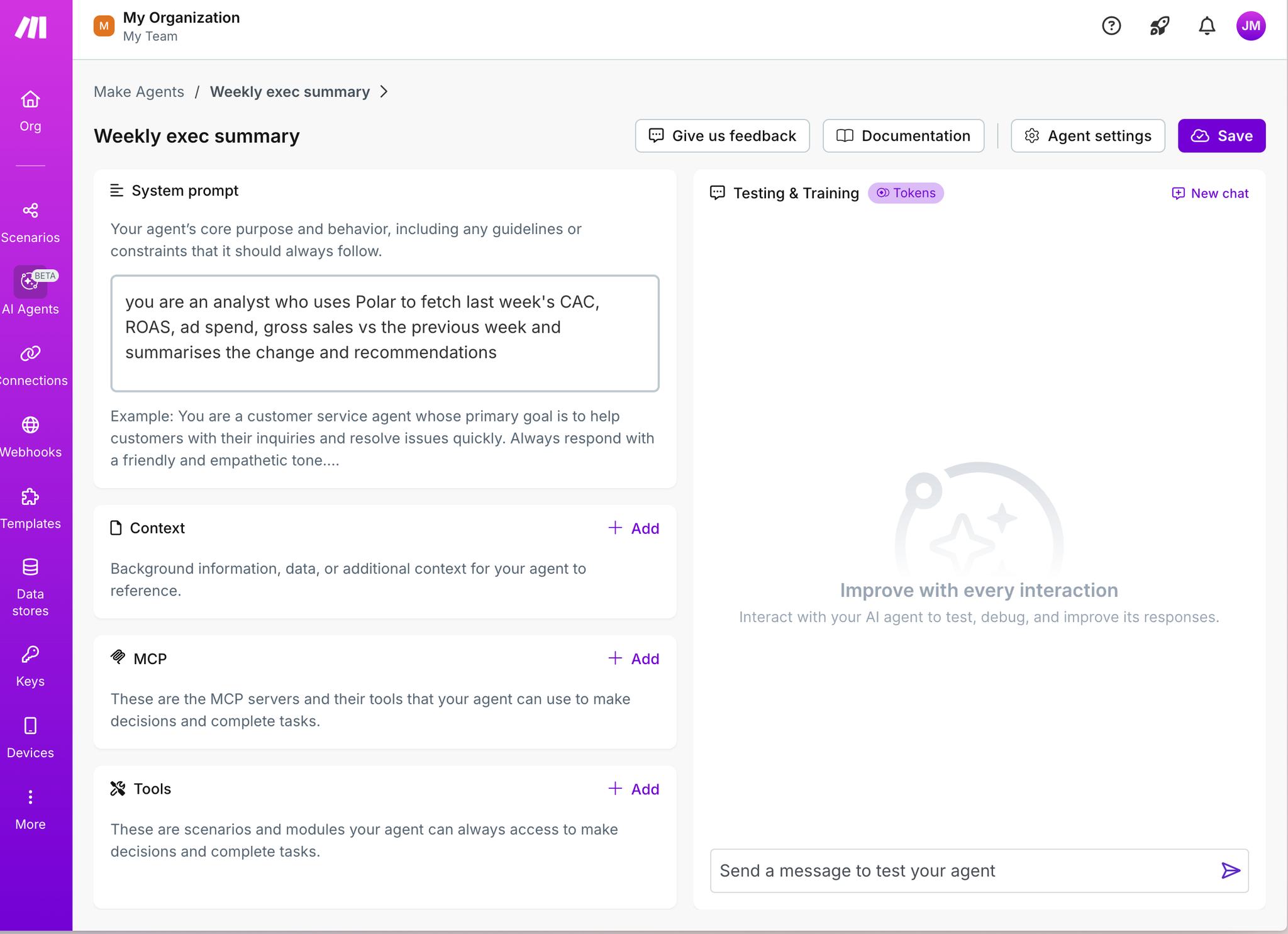Open the Keys section
Viewport: 1288px width, 934px height.
pos(30,666)
